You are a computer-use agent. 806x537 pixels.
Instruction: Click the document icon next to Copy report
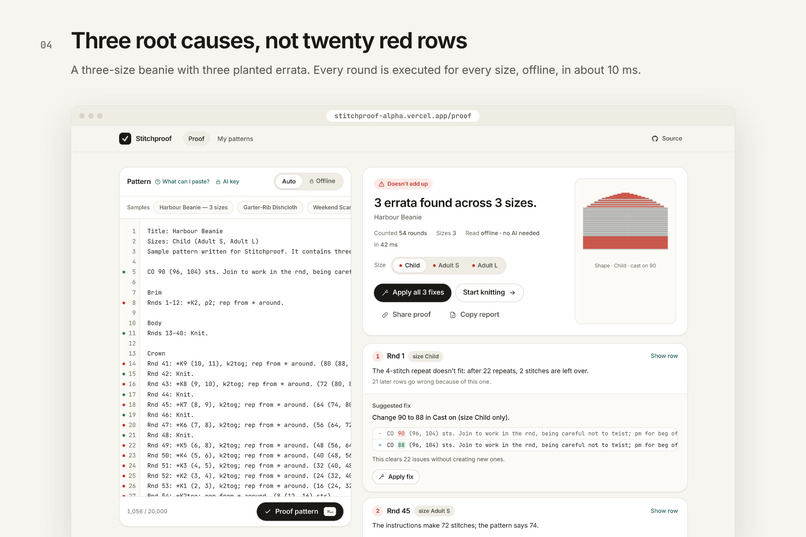452,314
